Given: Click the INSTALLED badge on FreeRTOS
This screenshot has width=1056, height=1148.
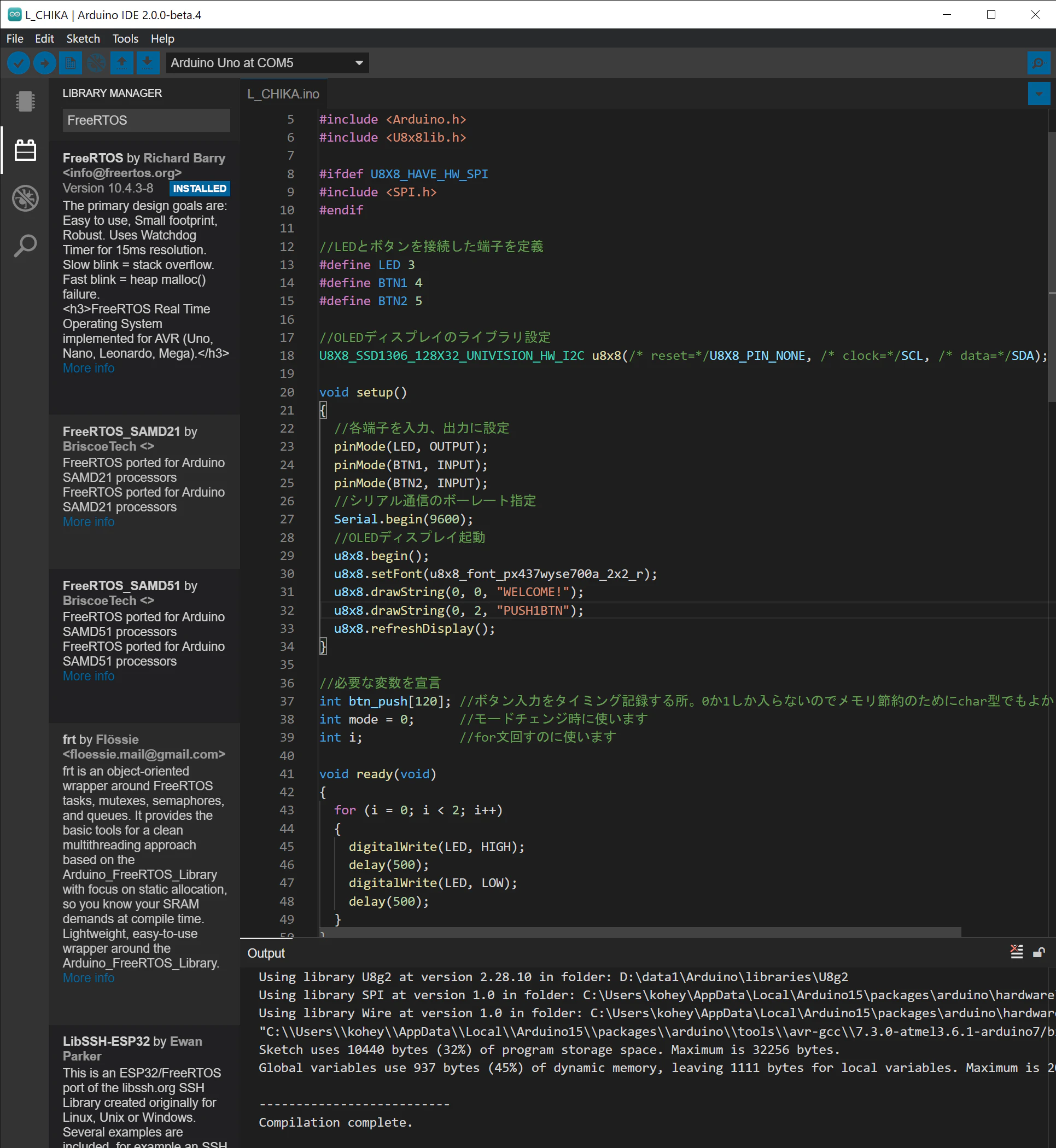Looking at the screenshot, I should pos(200,189).
